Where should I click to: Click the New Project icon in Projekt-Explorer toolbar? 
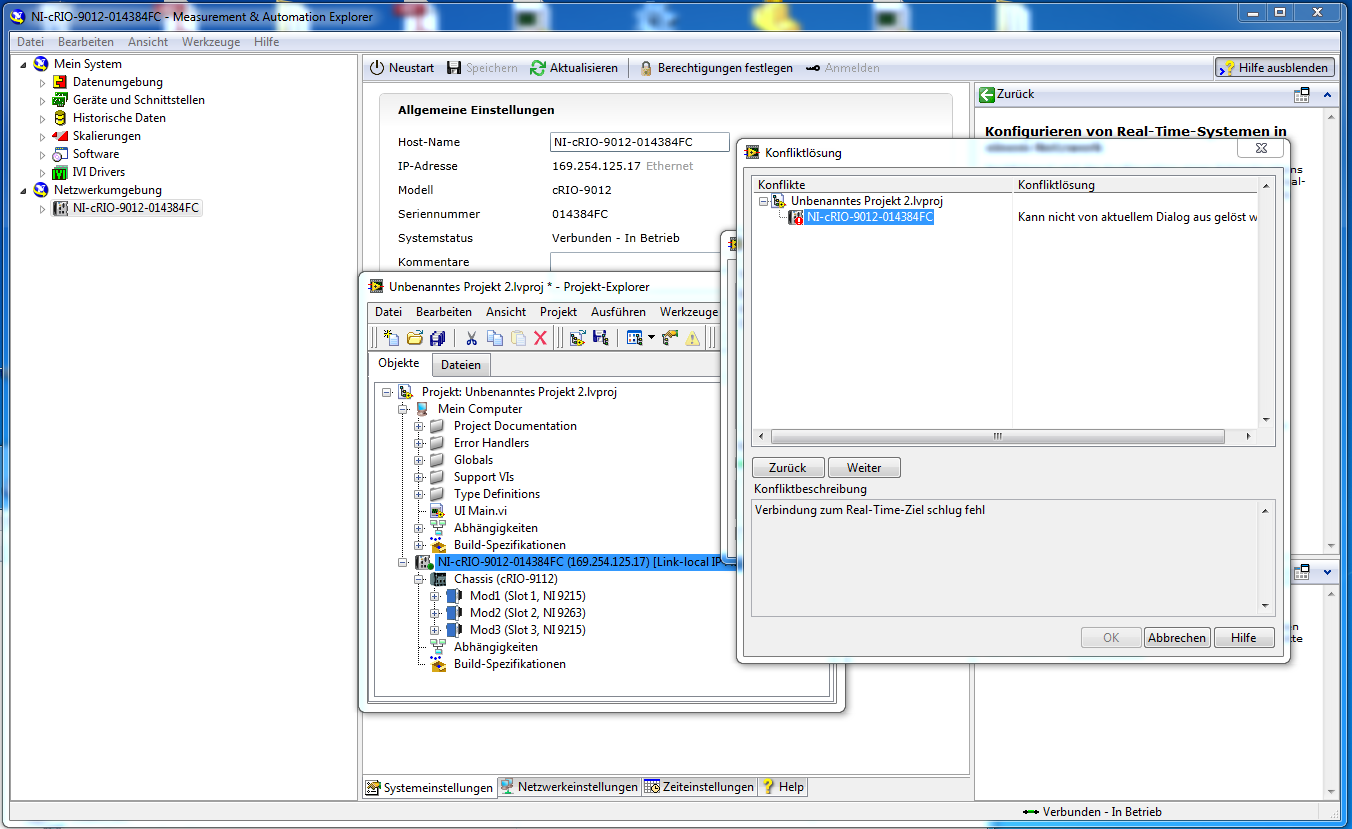tap(392, 338)
